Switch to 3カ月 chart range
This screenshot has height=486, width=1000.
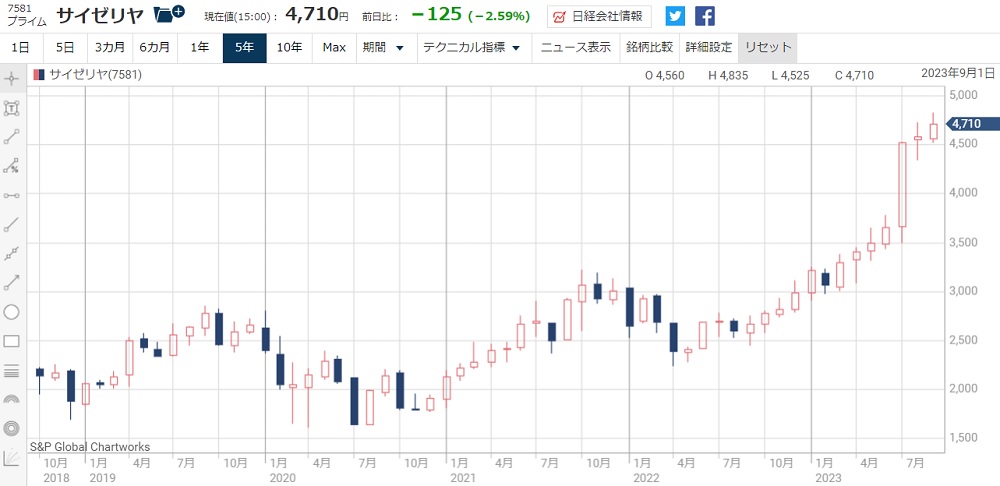click(109, 48)
